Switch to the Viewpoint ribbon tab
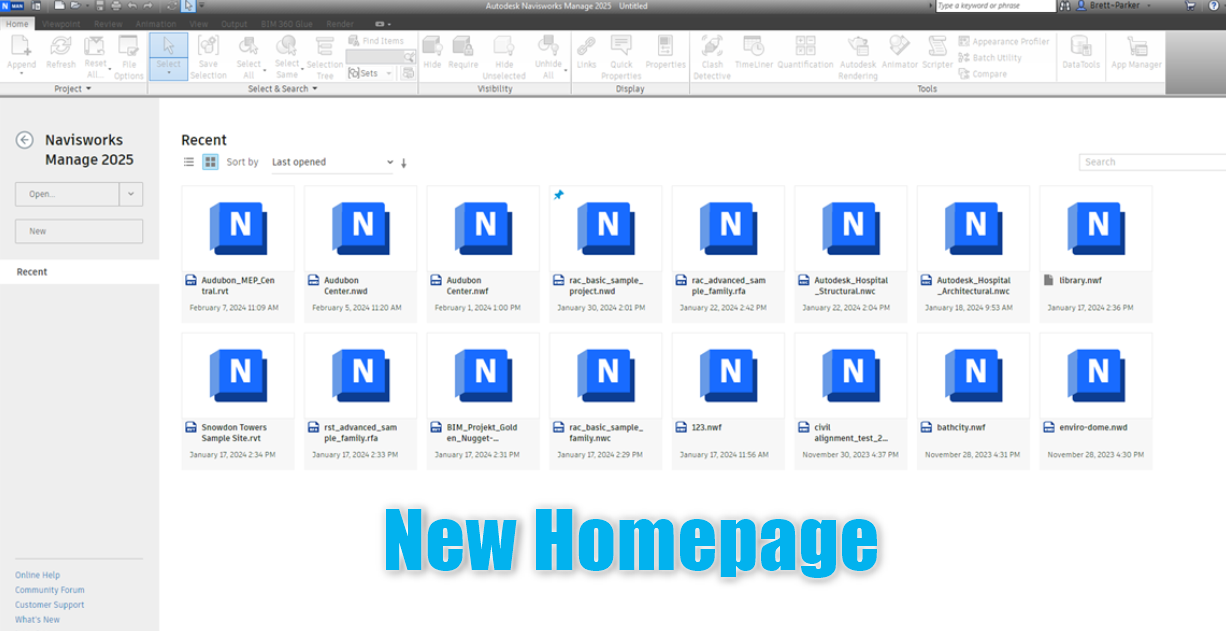This screenshot has width=1226, height=631. click(x=61, y=22)
